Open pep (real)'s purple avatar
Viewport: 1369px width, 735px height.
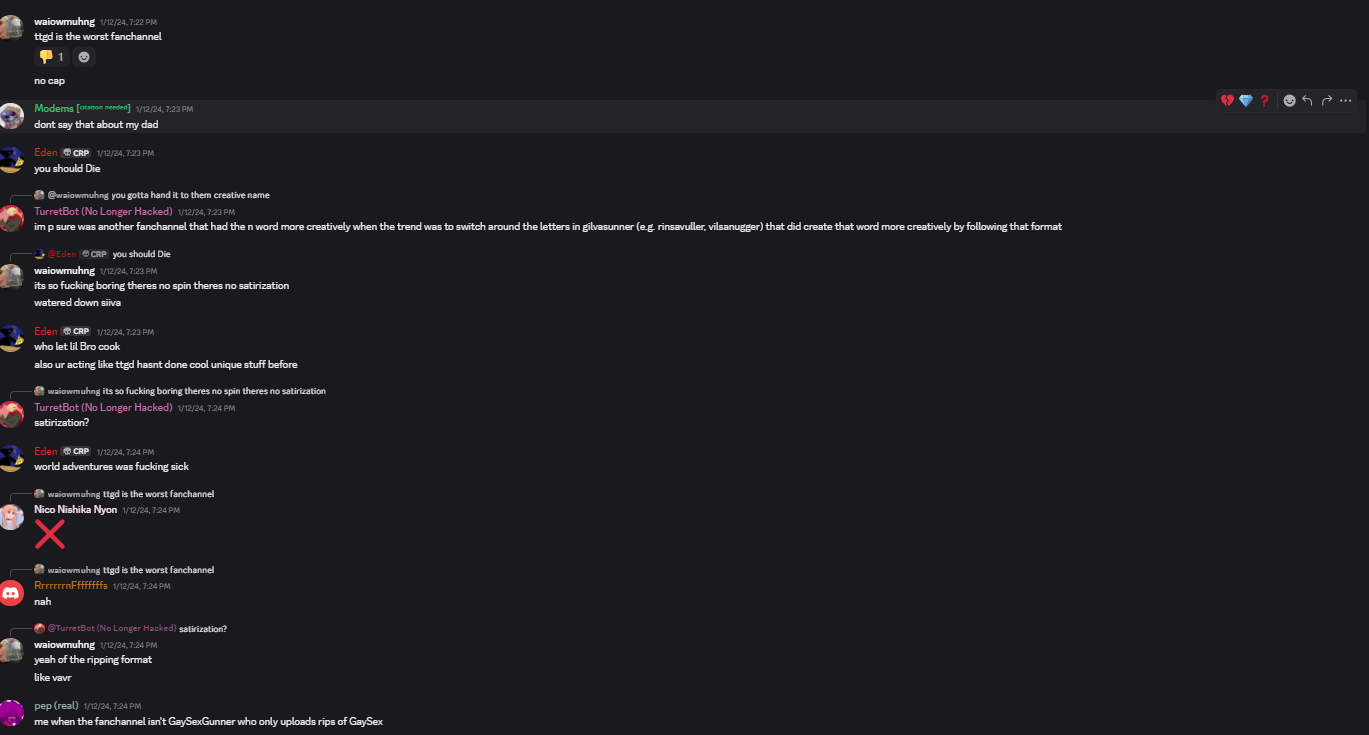[x=11, y=713]
